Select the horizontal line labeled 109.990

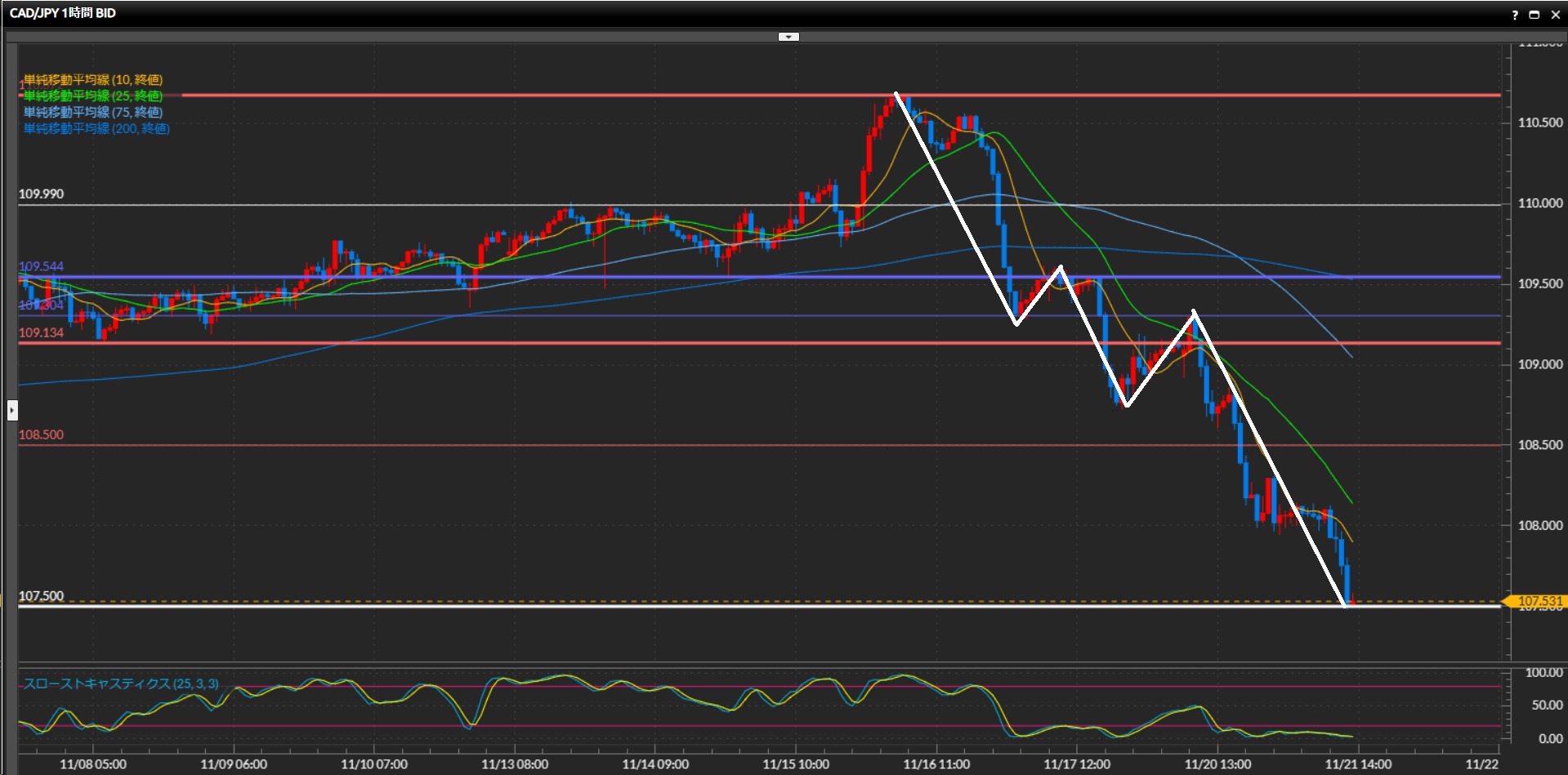pos(490,205)
